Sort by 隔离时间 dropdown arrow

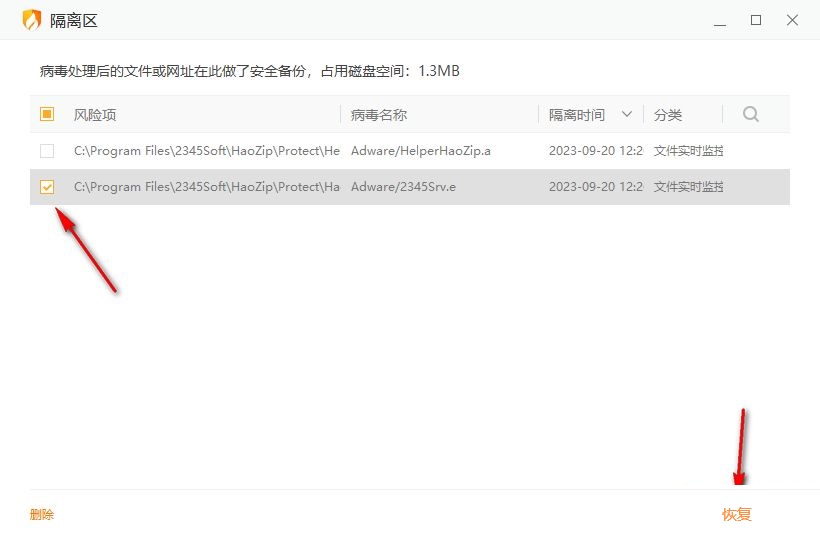[627, 114]
